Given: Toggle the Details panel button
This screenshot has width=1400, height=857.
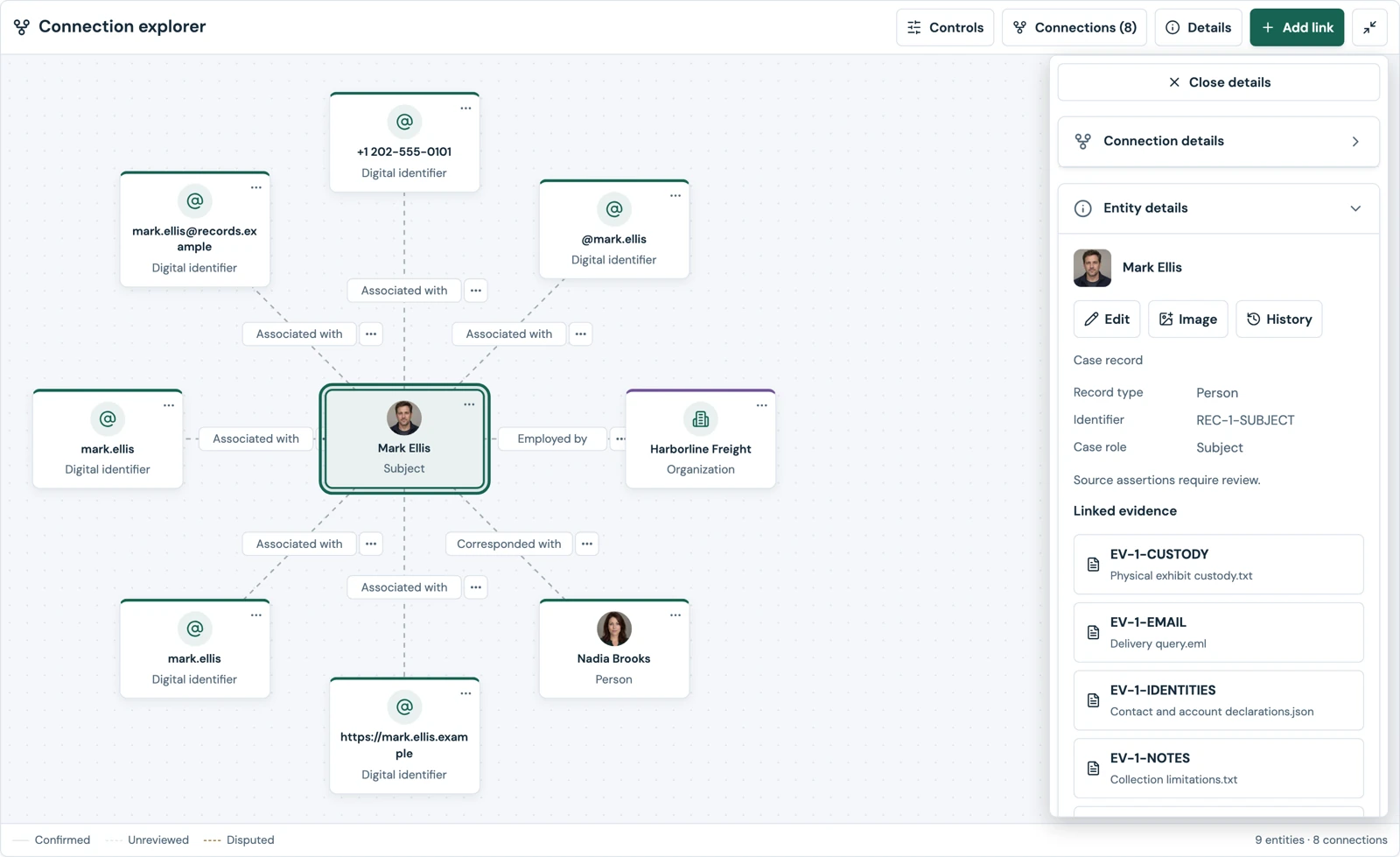Looking at the screenshot, I should tap(1199, 27).
